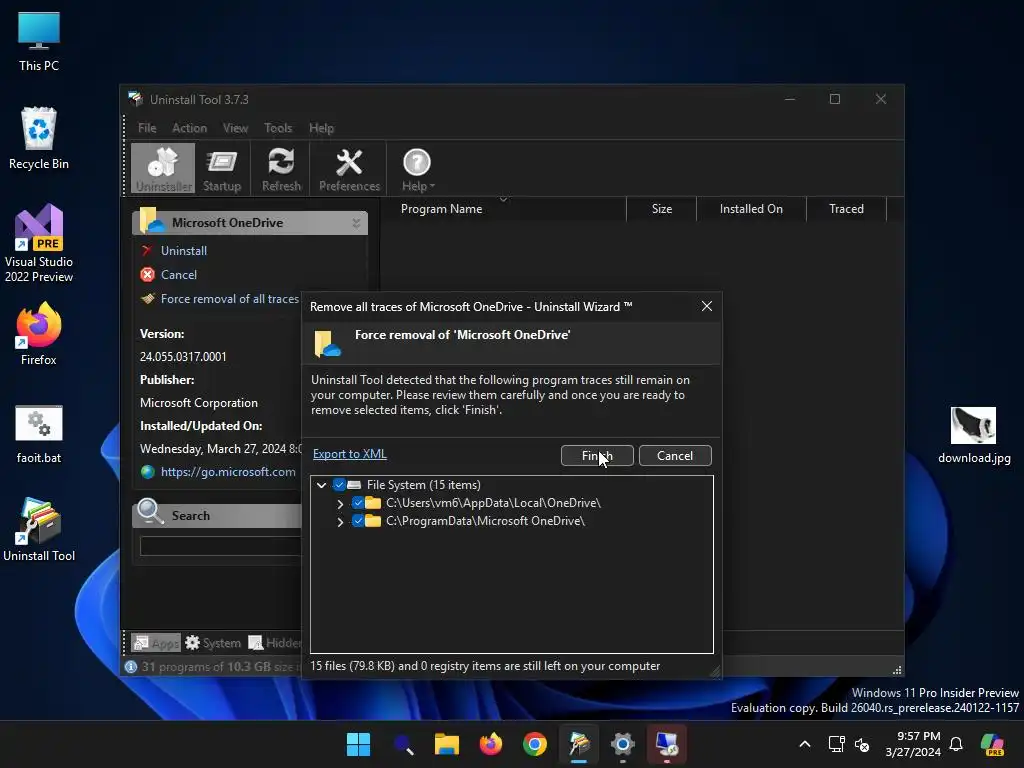Open the Uninstaller toolbar section

(x=163, y=169)
